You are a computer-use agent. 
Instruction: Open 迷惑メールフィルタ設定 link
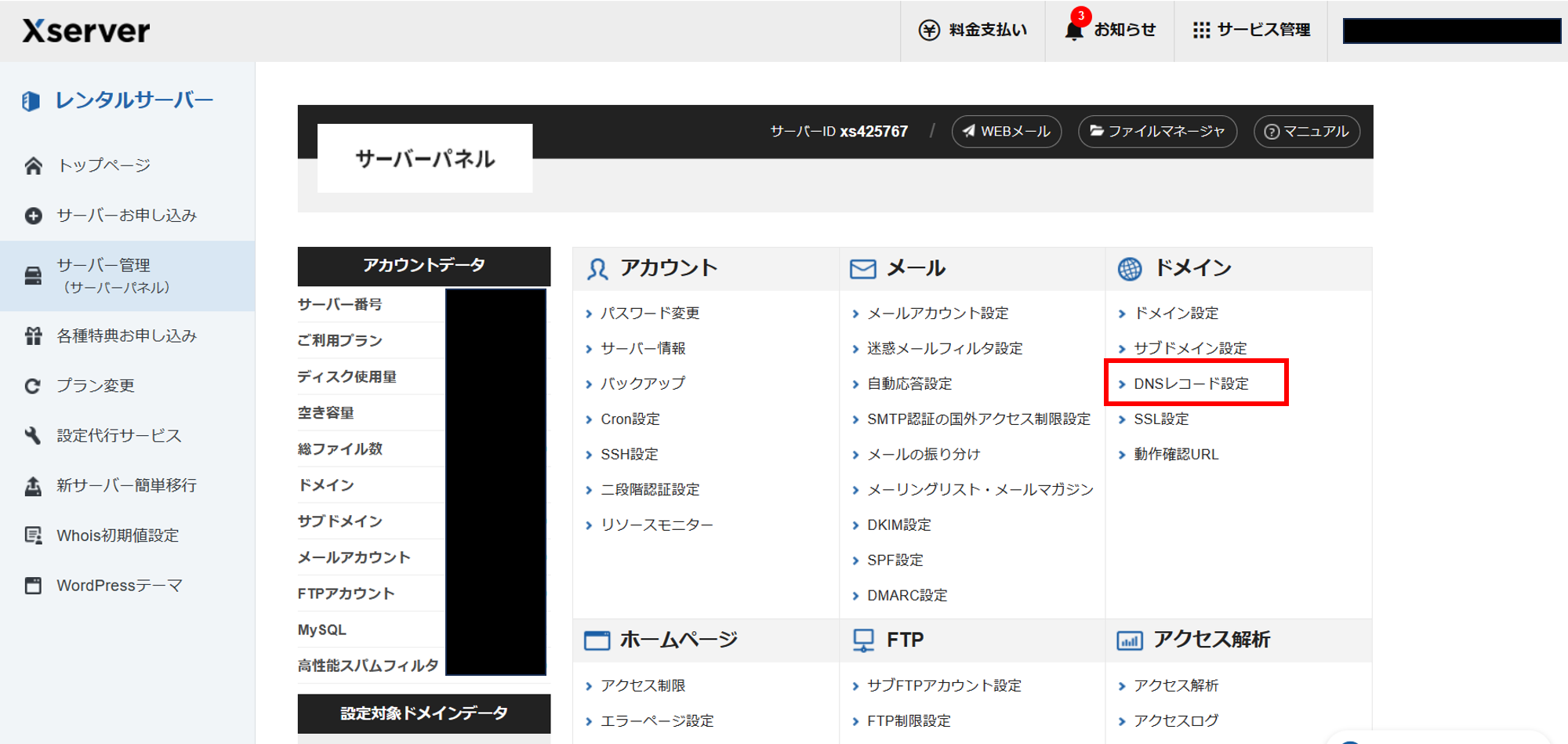(945, 348)
